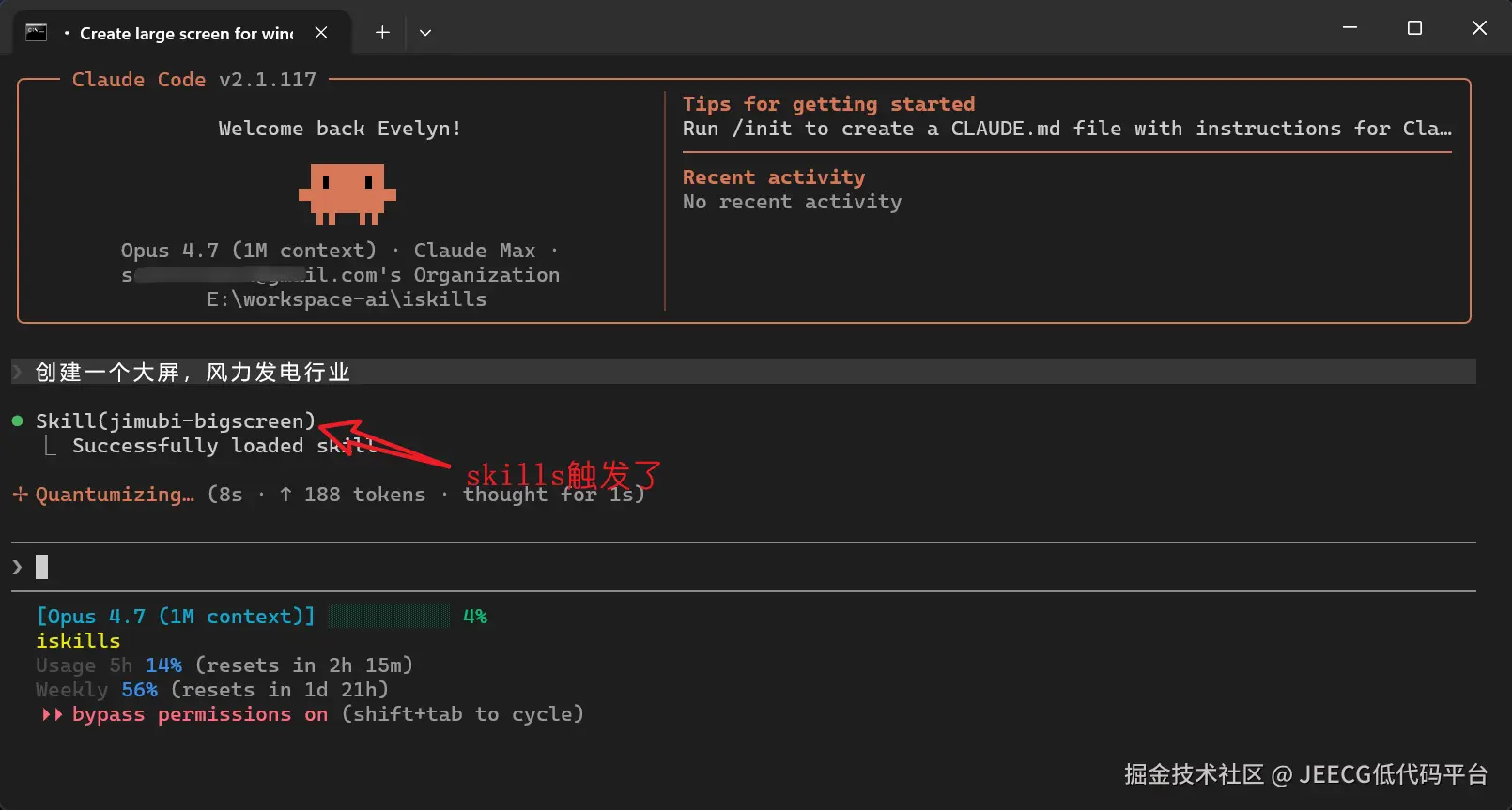The height and width of the screenshot is (810, 1512).
Task: Click the 'Successfully loaded skill' message
Action: click(x=224, y=446)
